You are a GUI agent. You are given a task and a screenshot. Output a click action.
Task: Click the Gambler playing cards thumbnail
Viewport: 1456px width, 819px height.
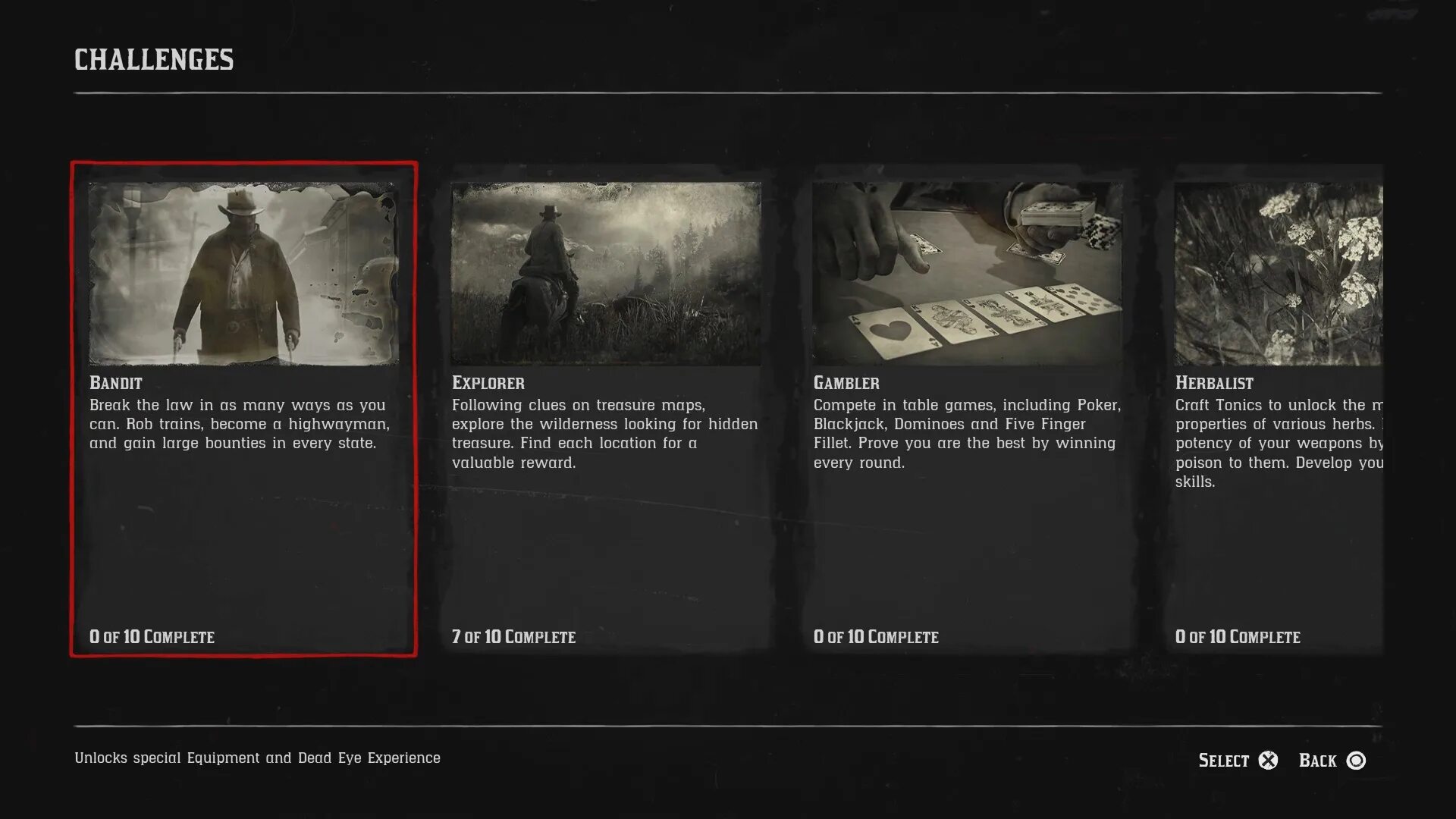968,274
